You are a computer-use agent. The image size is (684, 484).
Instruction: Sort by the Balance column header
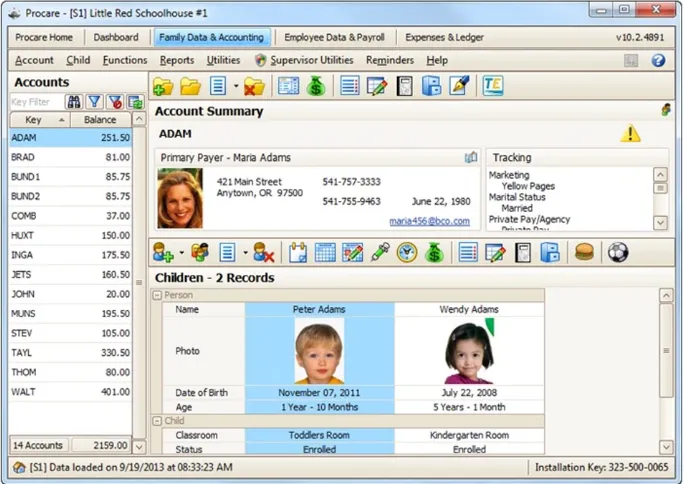[100, 119]
